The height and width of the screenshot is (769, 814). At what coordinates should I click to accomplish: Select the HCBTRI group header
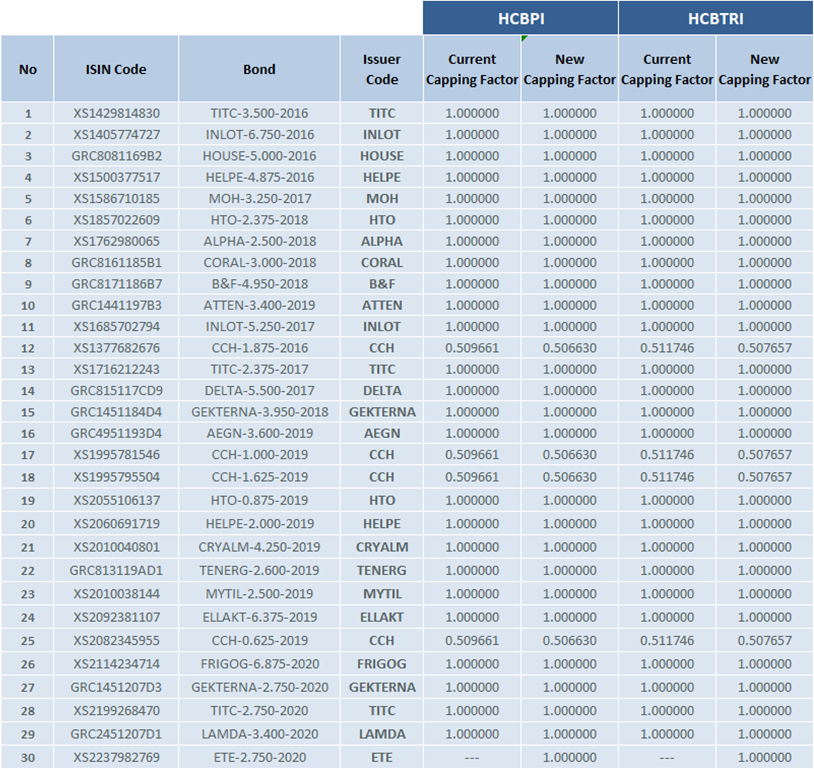pos(715,18)
